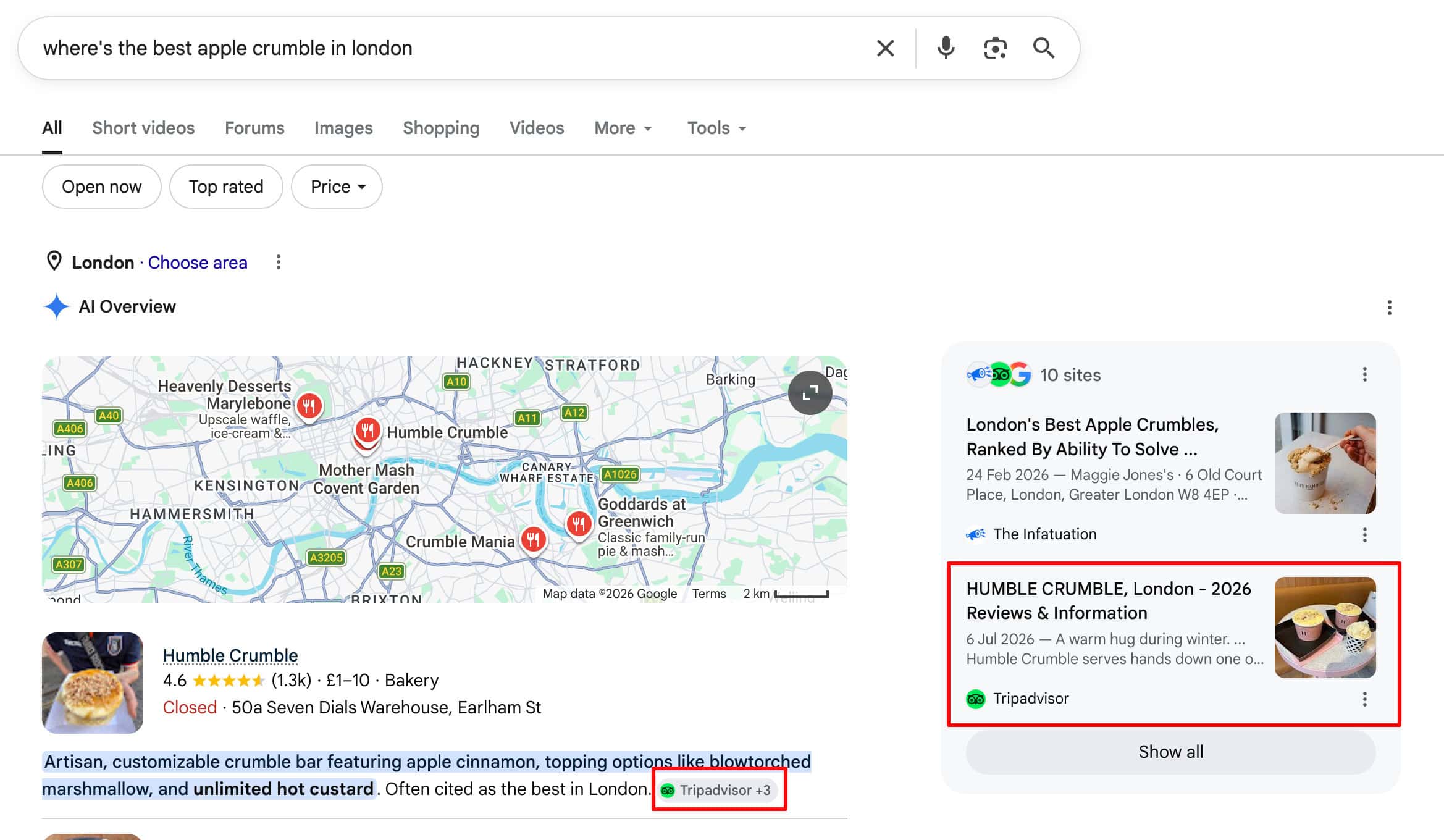This screenshot has width=1444, height=840.
Task: Click the Humble Crumble listing photo
Action: click(93, 682)
